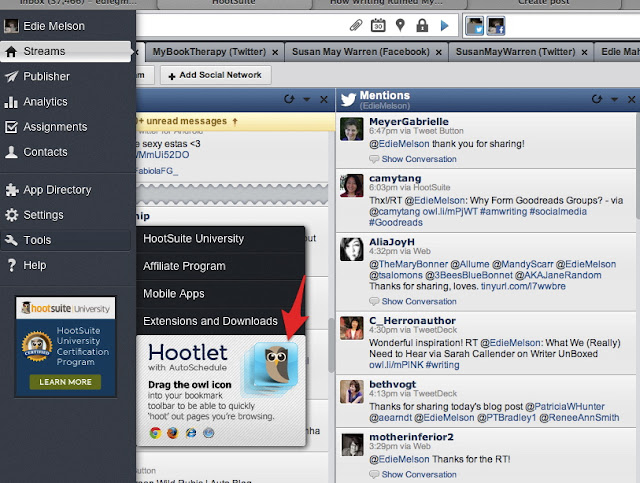Viewport: 640px width, 483px height.
Task: Refresh the left stream column
Action: click(289, 99)
